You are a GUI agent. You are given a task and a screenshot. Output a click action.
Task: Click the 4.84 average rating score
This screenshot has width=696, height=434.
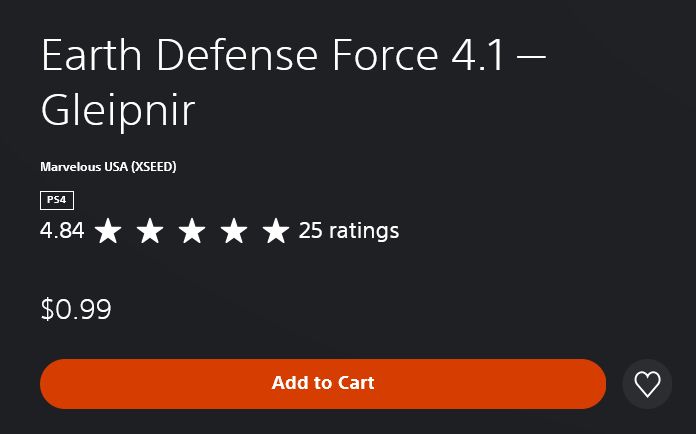[x=62, y=231]
